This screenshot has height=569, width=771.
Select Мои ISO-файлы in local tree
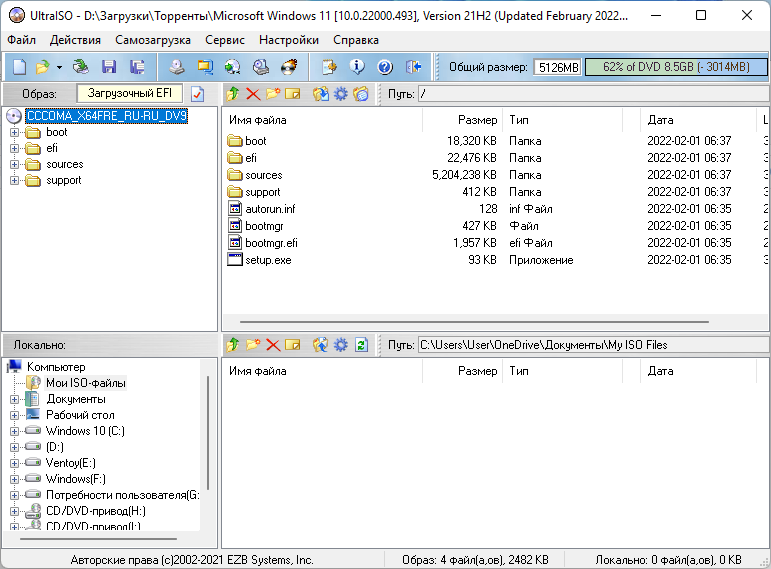coord(86,383)
